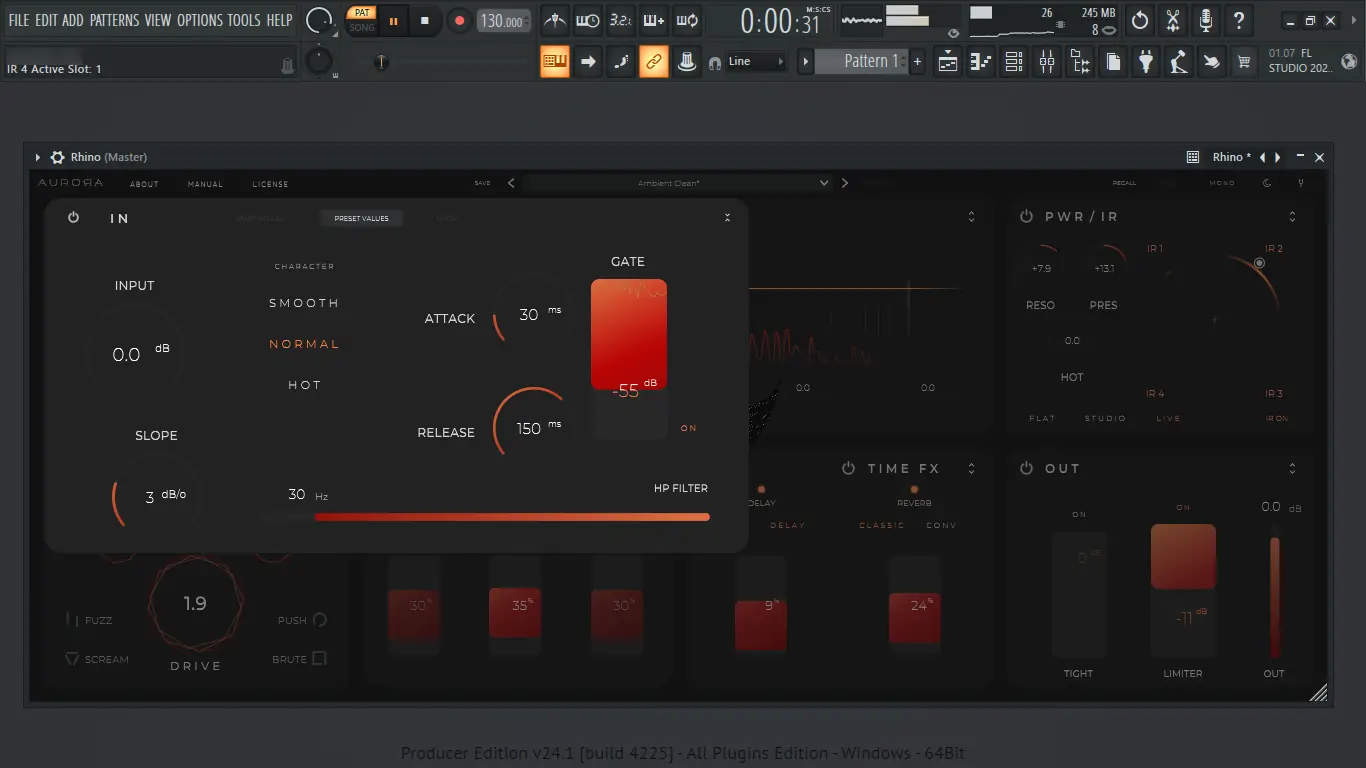Click the record button in transport
The width and height of the screenshot is (1366, 768).
(x=459, y=20)
